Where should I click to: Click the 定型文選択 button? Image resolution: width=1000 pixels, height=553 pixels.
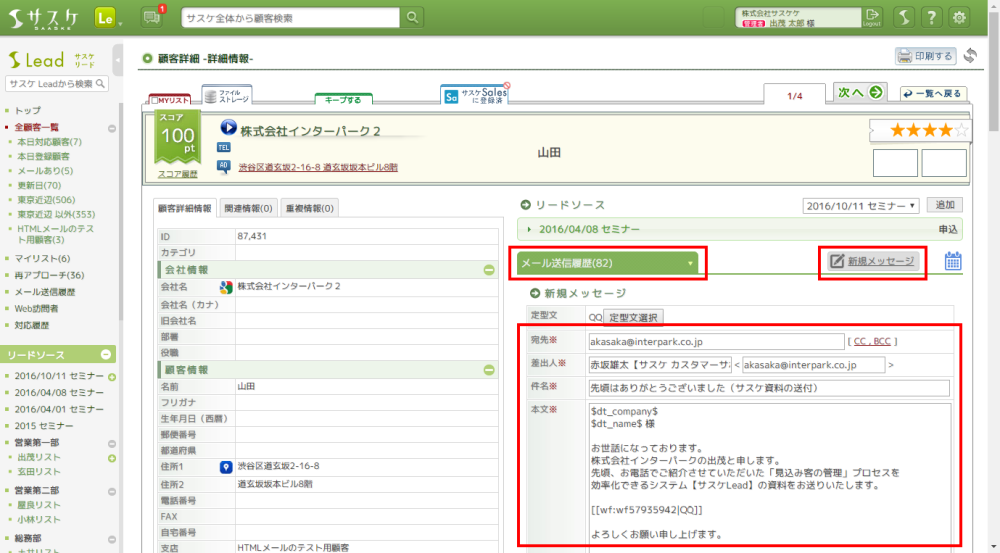coord(634,318)
